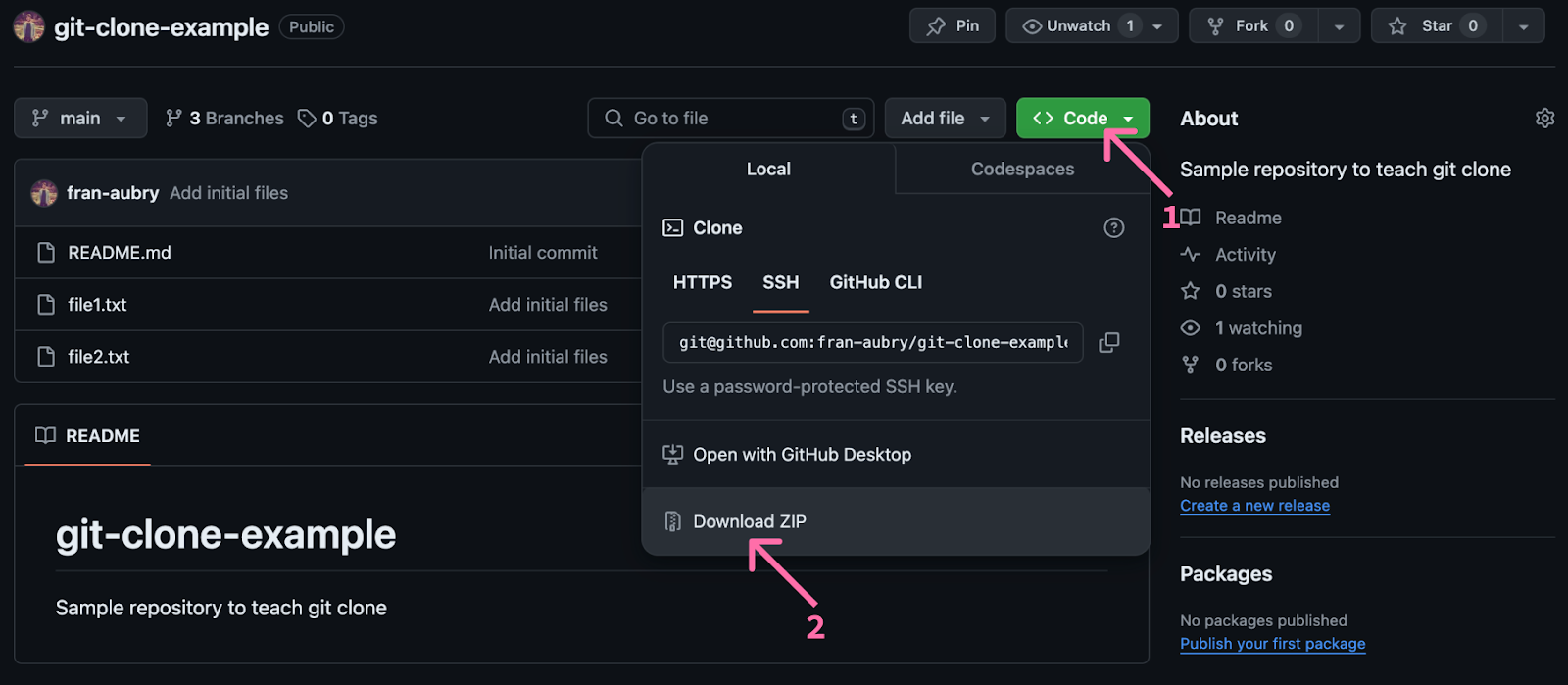The width and height of the screenshot is (1568, 685).
Task: Open repository About settings gear
Action: [1544, 119]
